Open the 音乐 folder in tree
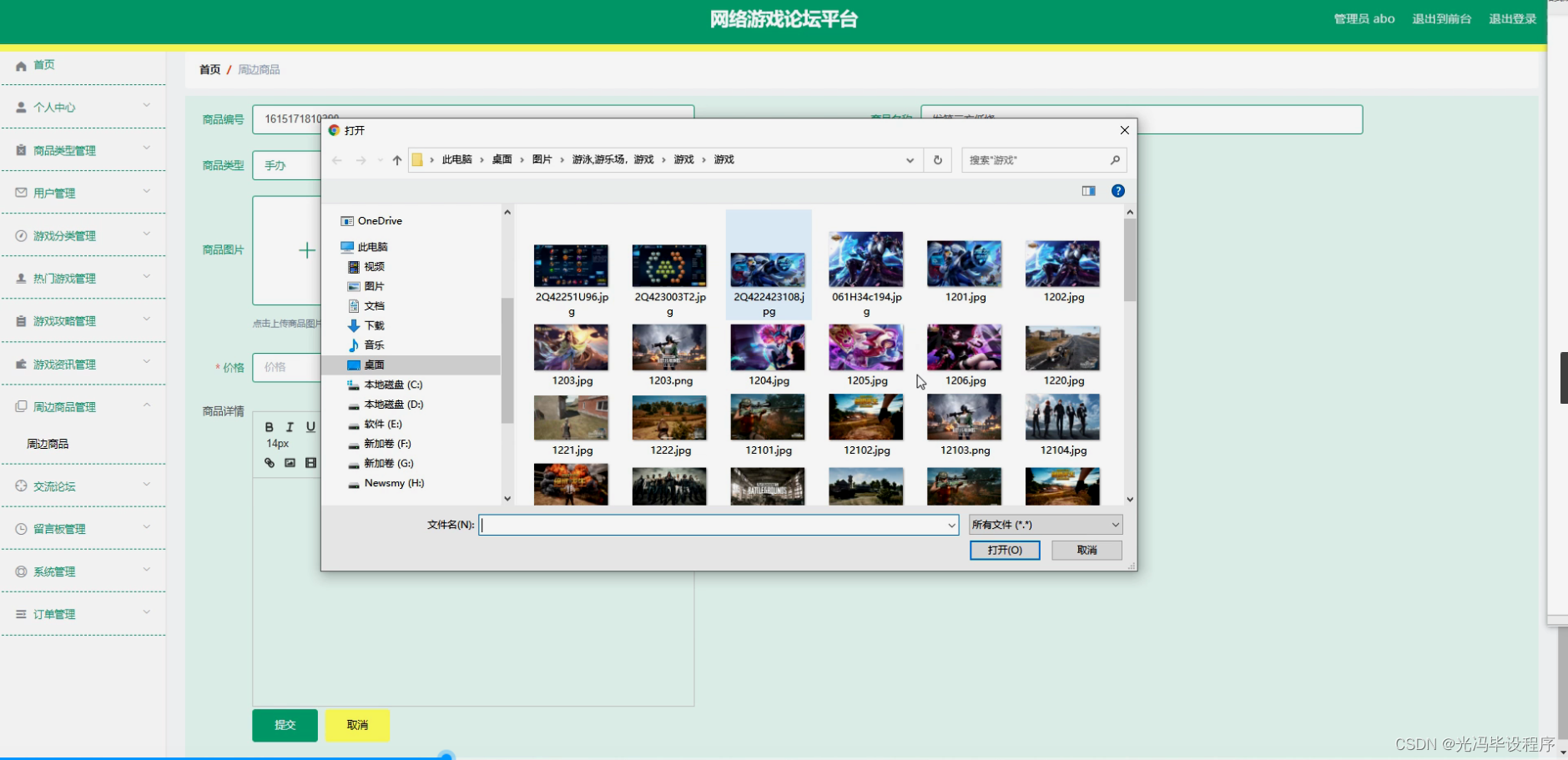Viewport: 1568px width, 760px height. pos(366,345)
